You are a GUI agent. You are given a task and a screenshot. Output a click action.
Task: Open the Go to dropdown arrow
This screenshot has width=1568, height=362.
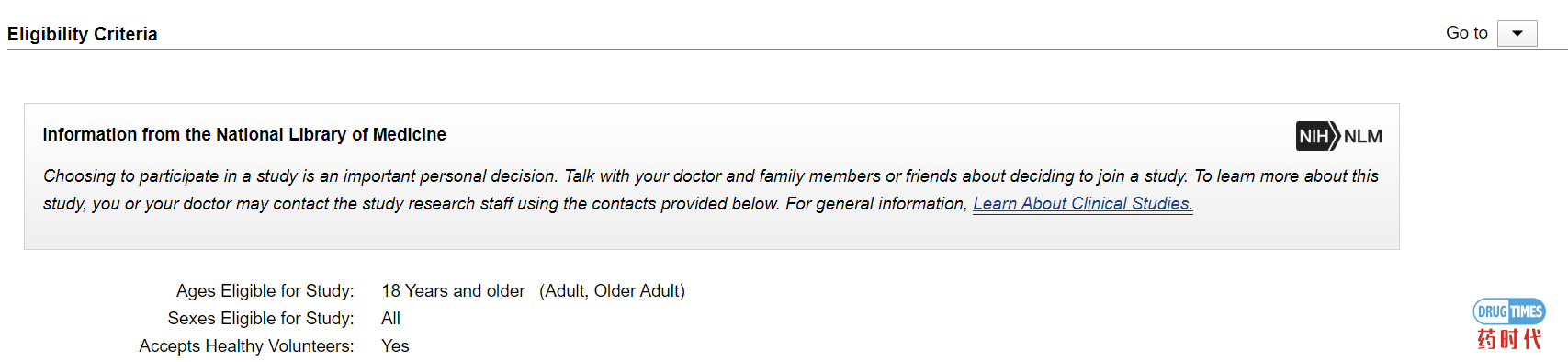(x=1517, y=33)
